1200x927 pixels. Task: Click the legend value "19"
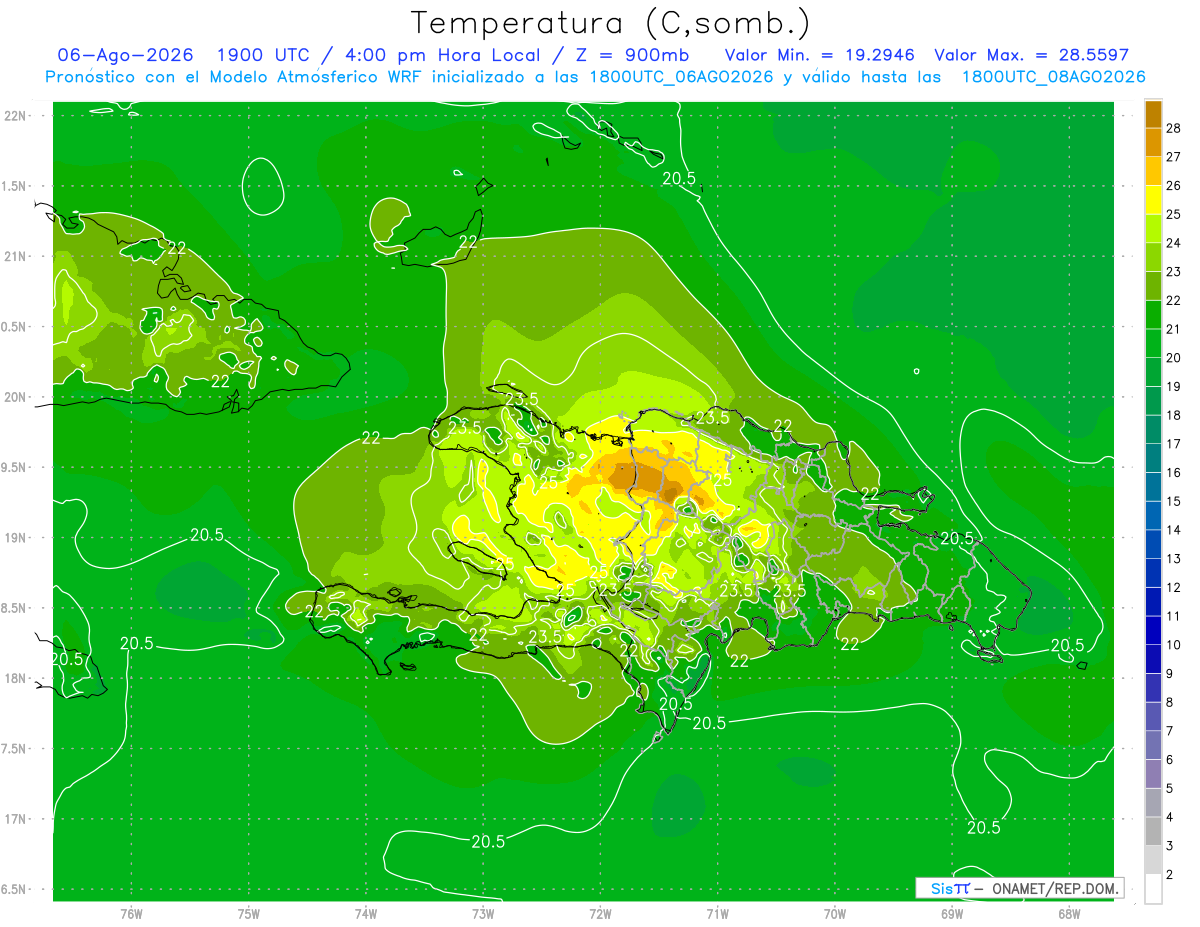(1174, 386)
